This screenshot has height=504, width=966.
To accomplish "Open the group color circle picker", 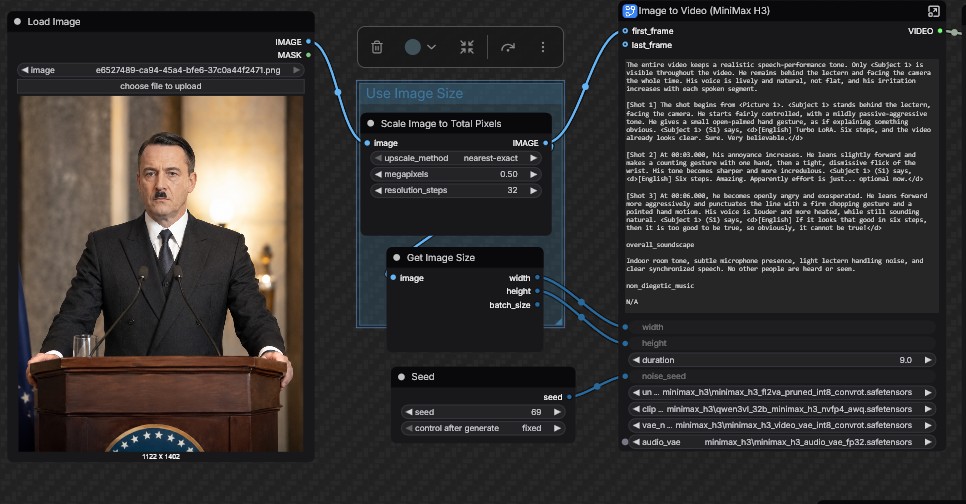I will [413, 47].
